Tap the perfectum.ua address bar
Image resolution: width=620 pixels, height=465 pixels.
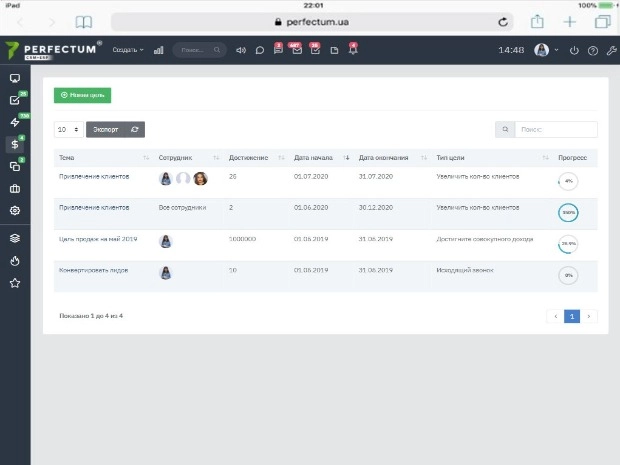click(312, 22)
